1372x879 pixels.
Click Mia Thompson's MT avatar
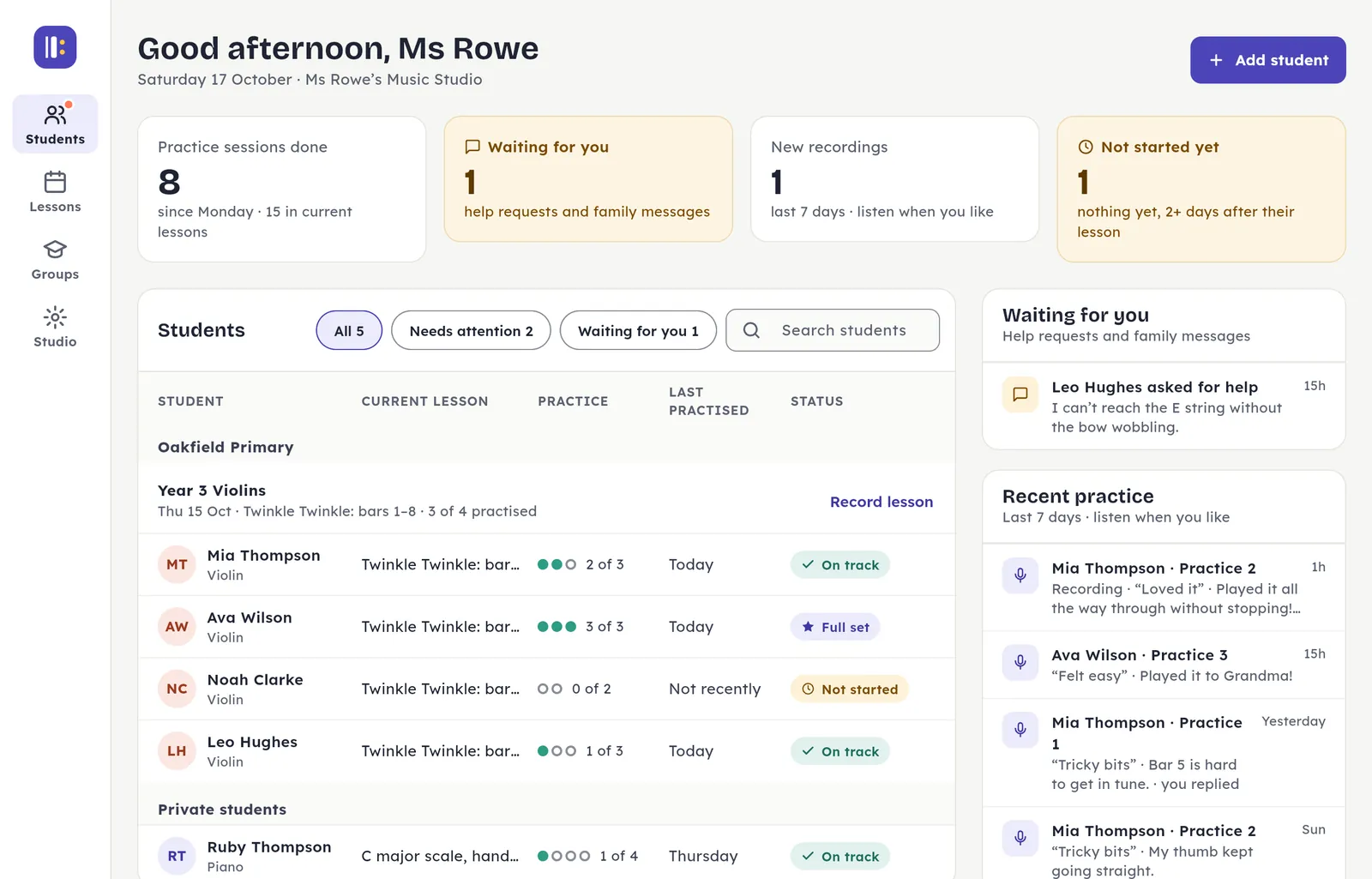coord(177,564)
